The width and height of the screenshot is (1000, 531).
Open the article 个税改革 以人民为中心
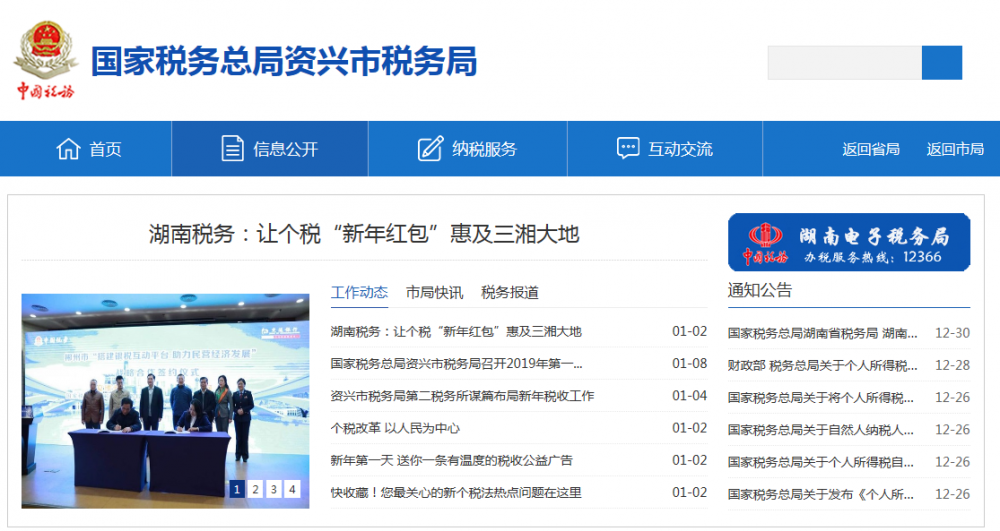coord(395,428)
